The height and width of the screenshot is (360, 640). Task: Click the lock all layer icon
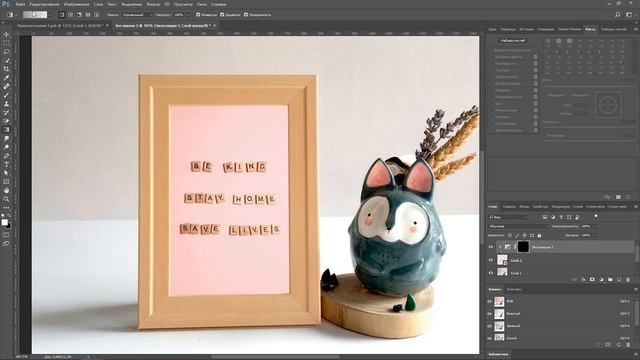(x=539, y=236)
